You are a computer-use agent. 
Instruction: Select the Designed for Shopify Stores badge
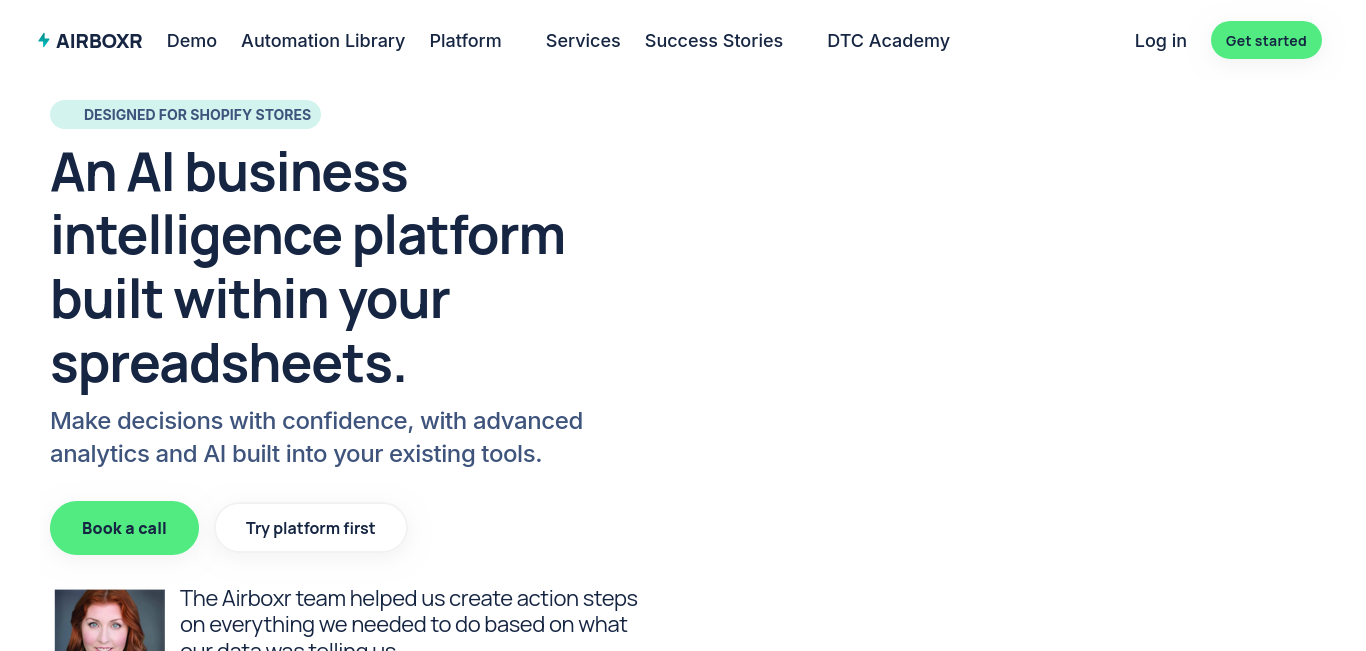(185, 114)
